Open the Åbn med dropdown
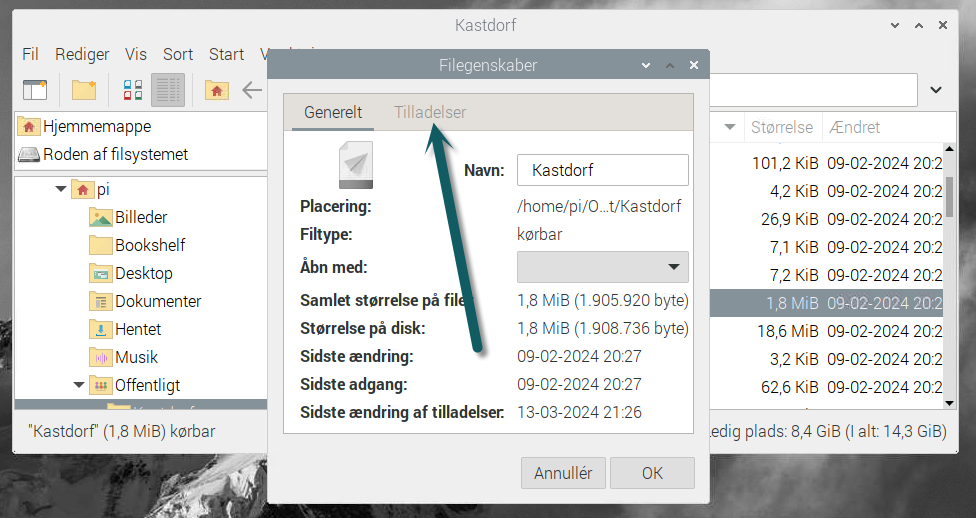976x518 pixels. point(602,267)
